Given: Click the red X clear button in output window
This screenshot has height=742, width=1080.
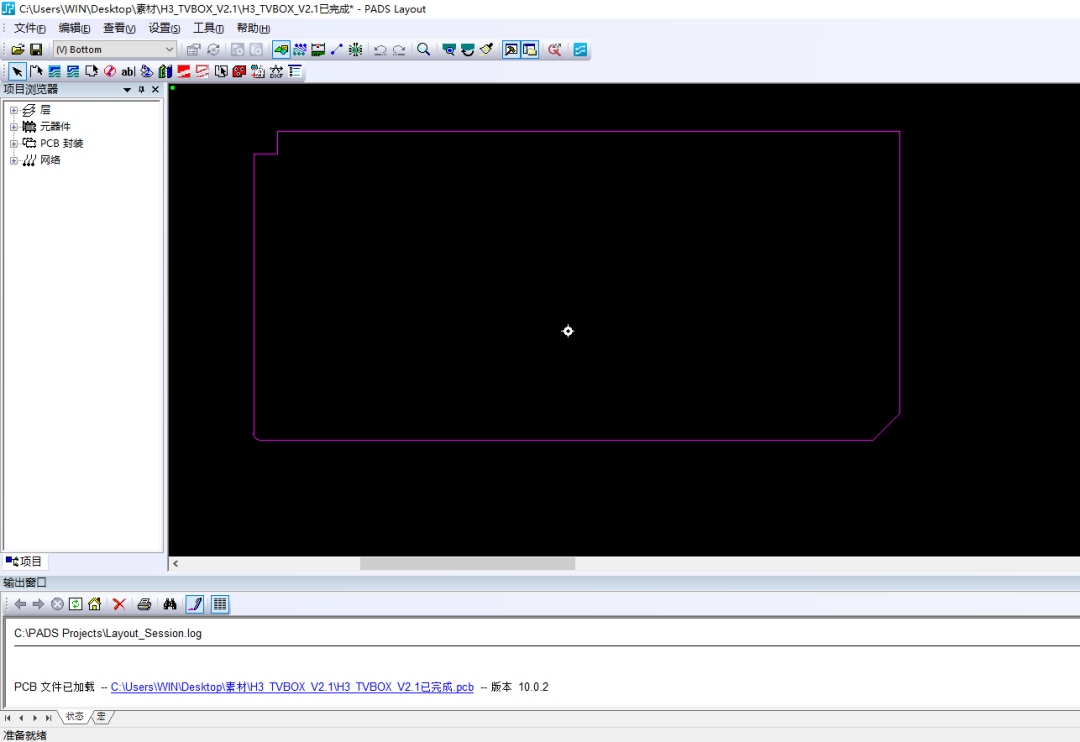Looking at the screenshot, I should tap(118, 603).
